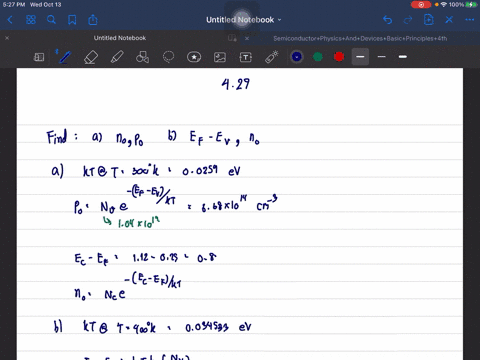Viewport: 480px width, 360px height.
Task: Select the Shapes tool
Action: 142,57
